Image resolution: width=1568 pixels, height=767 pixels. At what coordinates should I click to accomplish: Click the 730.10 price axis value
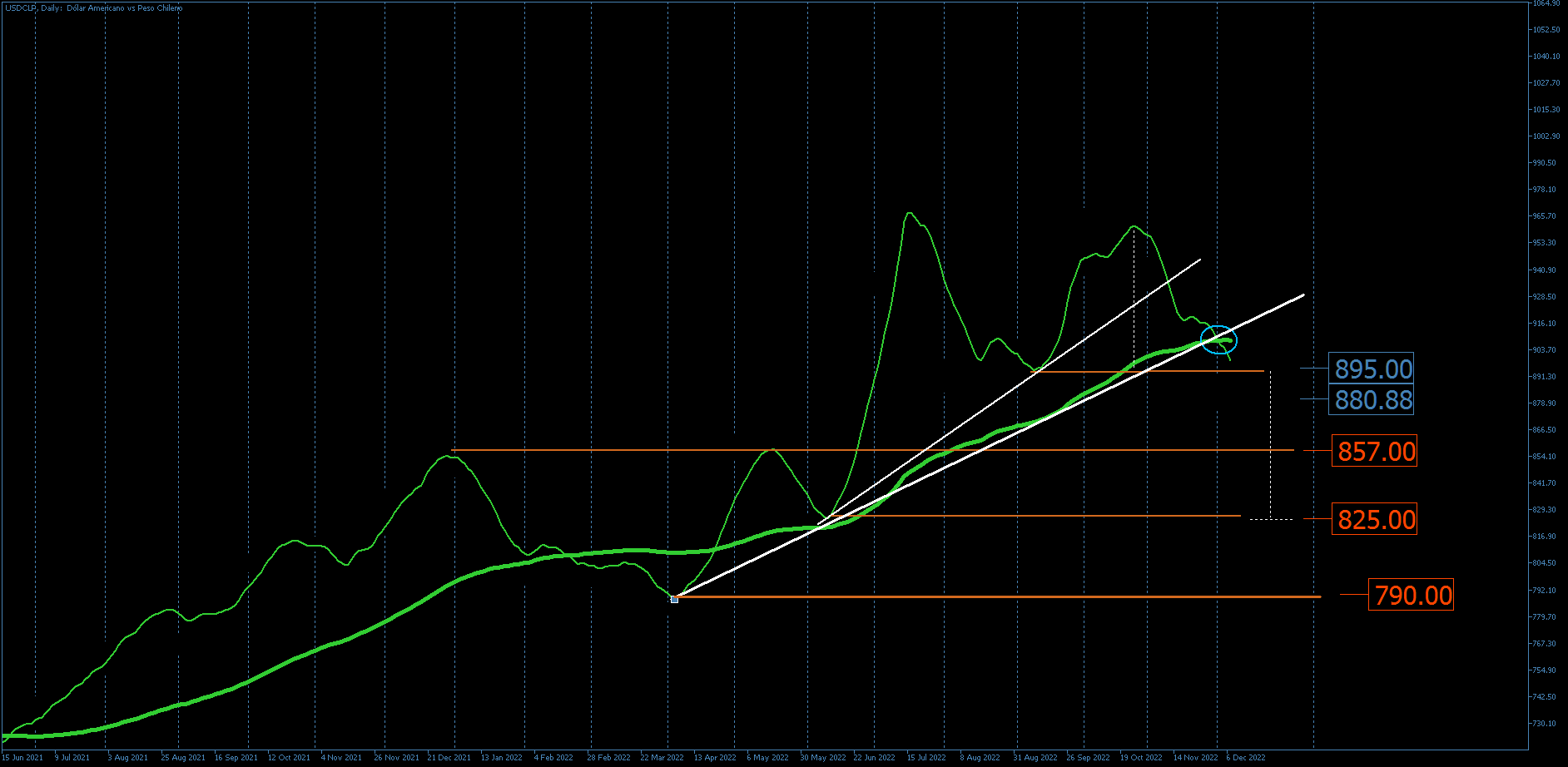[x=1544, y=724]
